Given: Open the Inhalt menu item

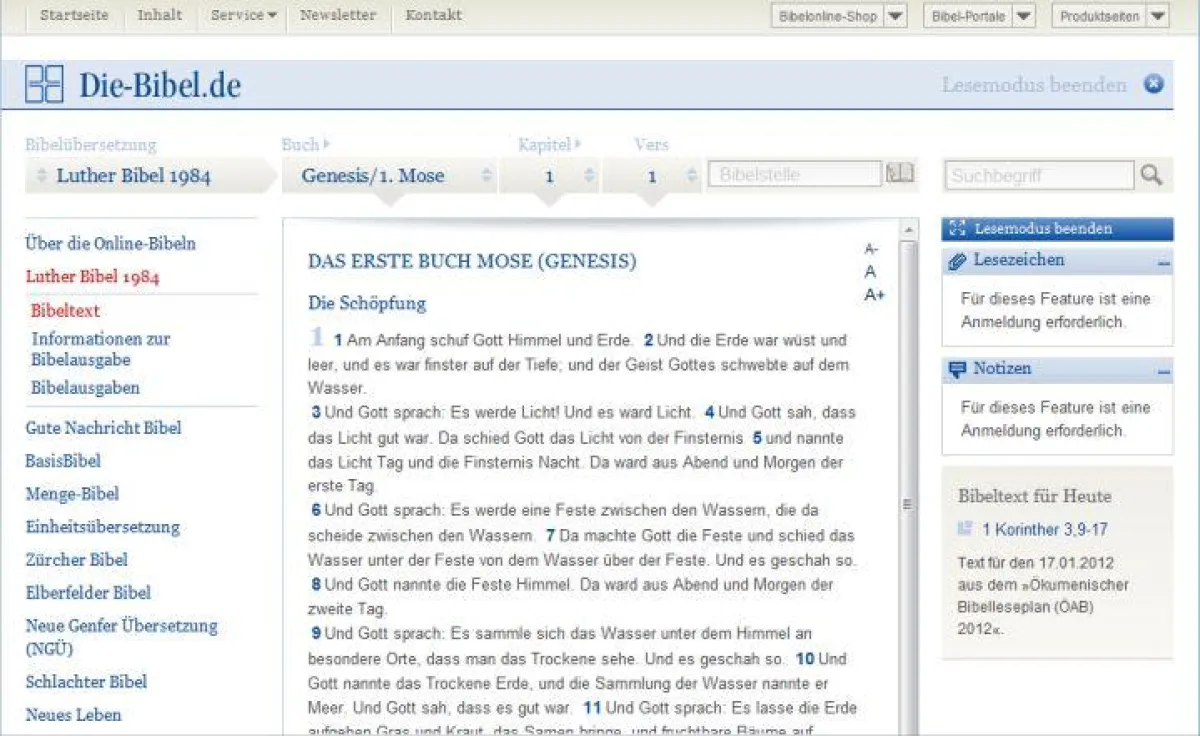Looking at the screenshot, I should coord(160,15).
